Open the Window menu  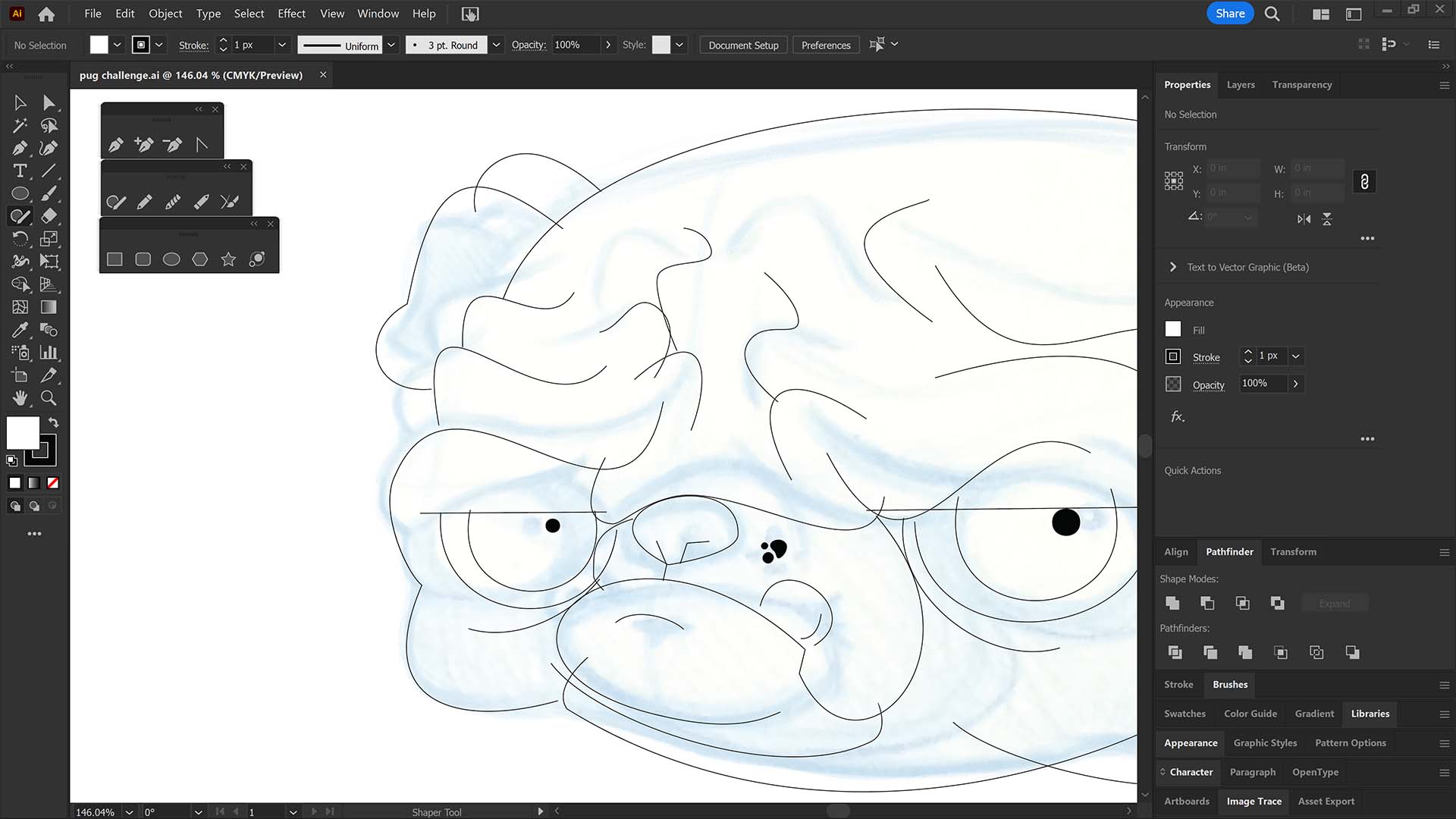378,14
